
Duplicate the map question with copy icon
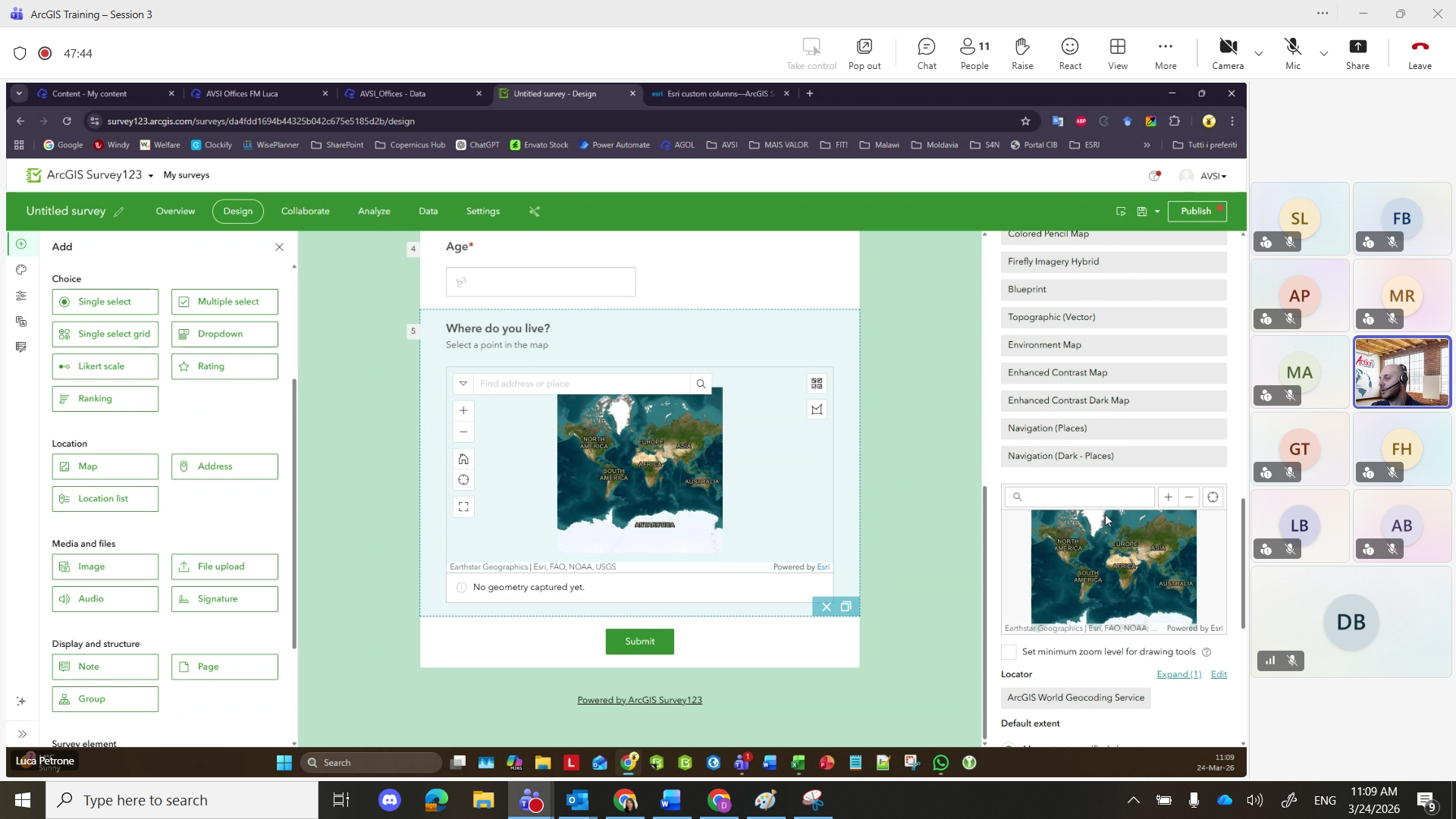846,607
